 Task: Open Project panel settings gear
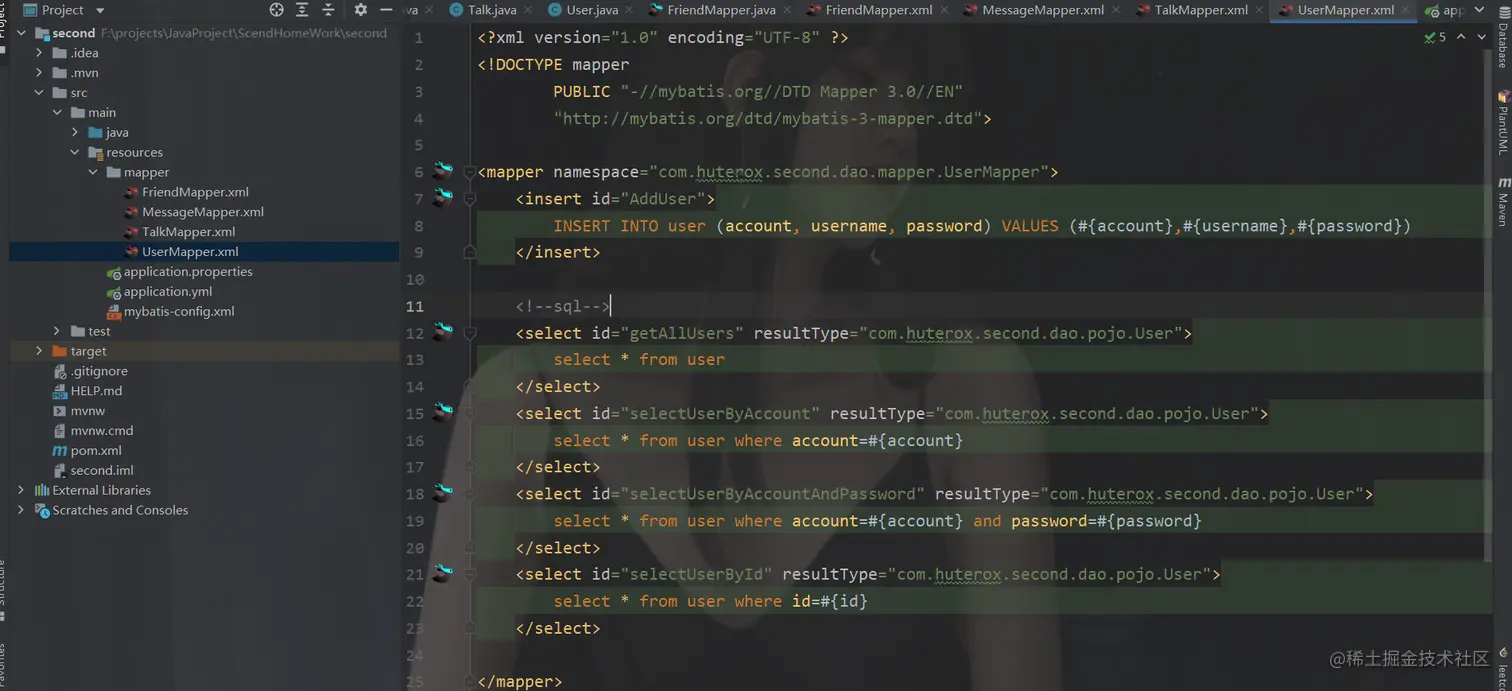tap(361, 10)
